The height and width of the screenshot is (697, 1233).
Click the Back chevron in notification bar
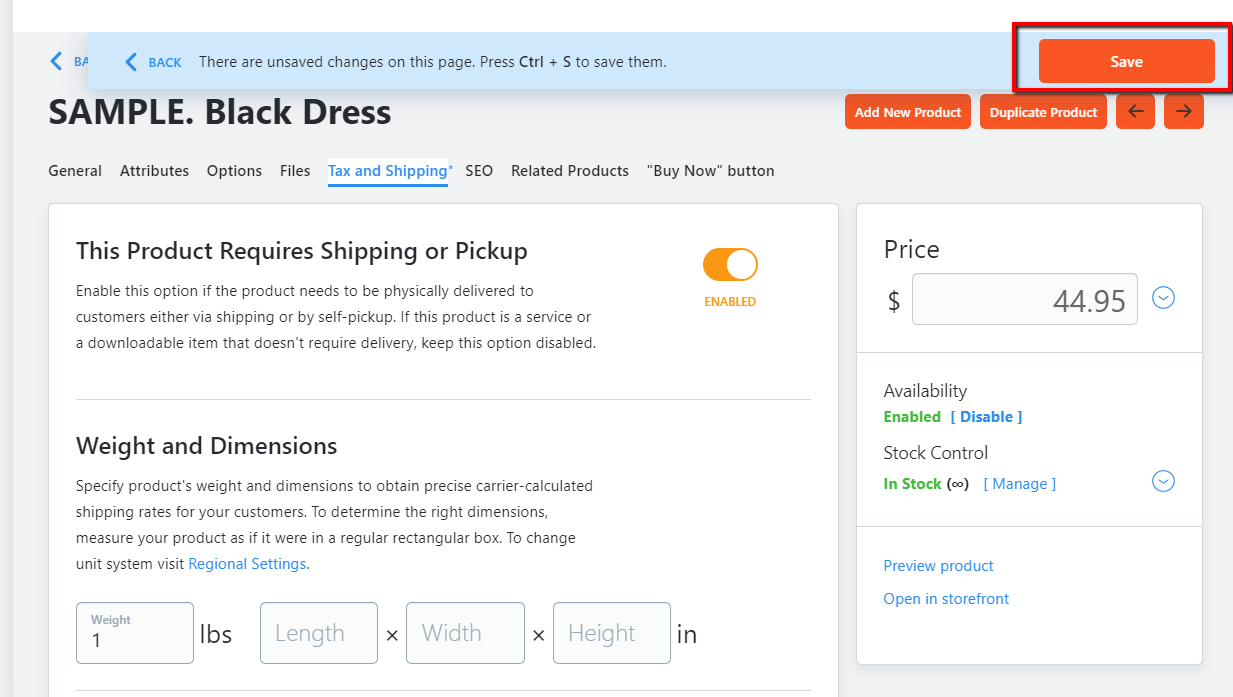point(131,62)
